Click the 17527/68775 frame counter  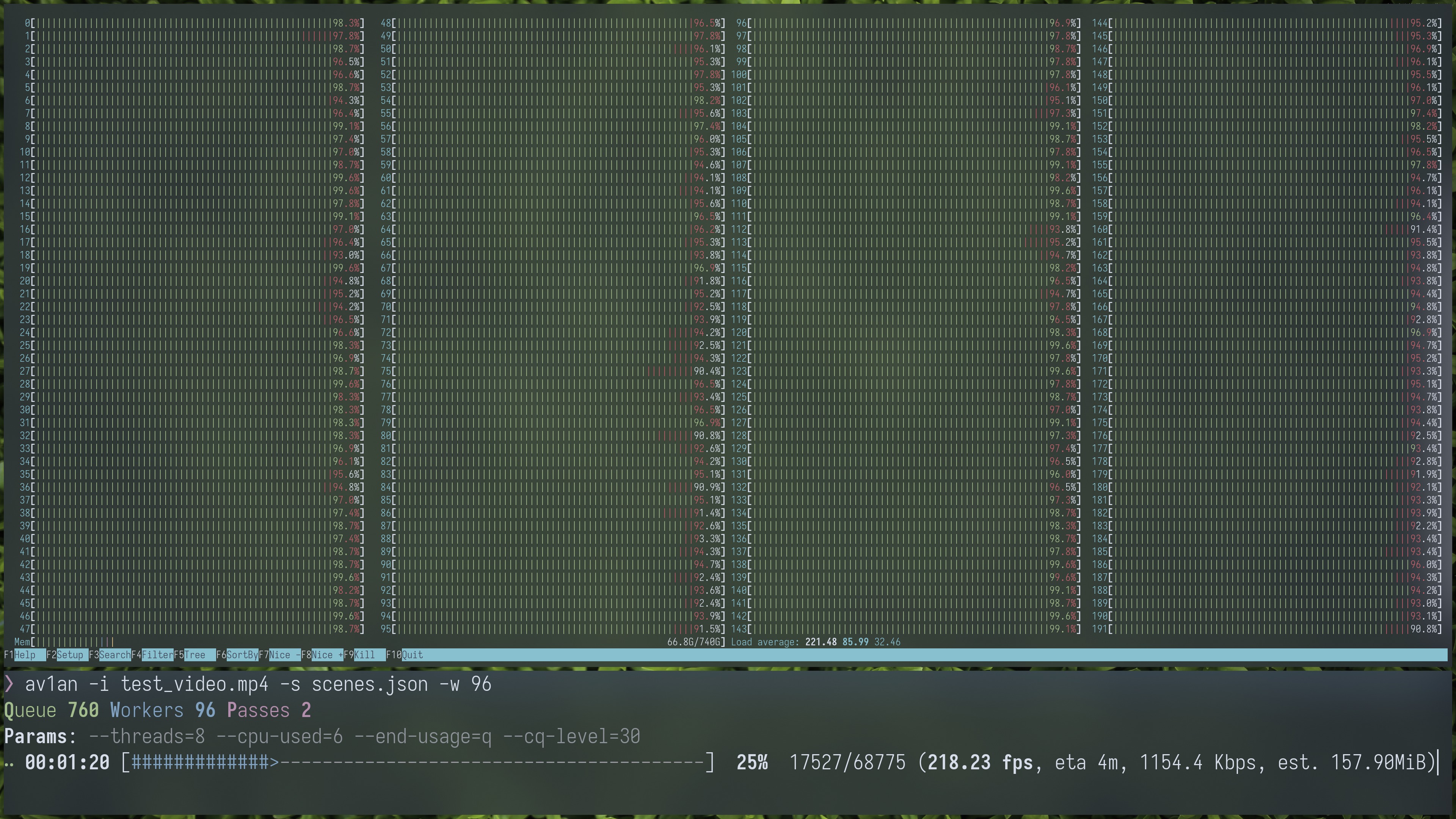[847, 763]
